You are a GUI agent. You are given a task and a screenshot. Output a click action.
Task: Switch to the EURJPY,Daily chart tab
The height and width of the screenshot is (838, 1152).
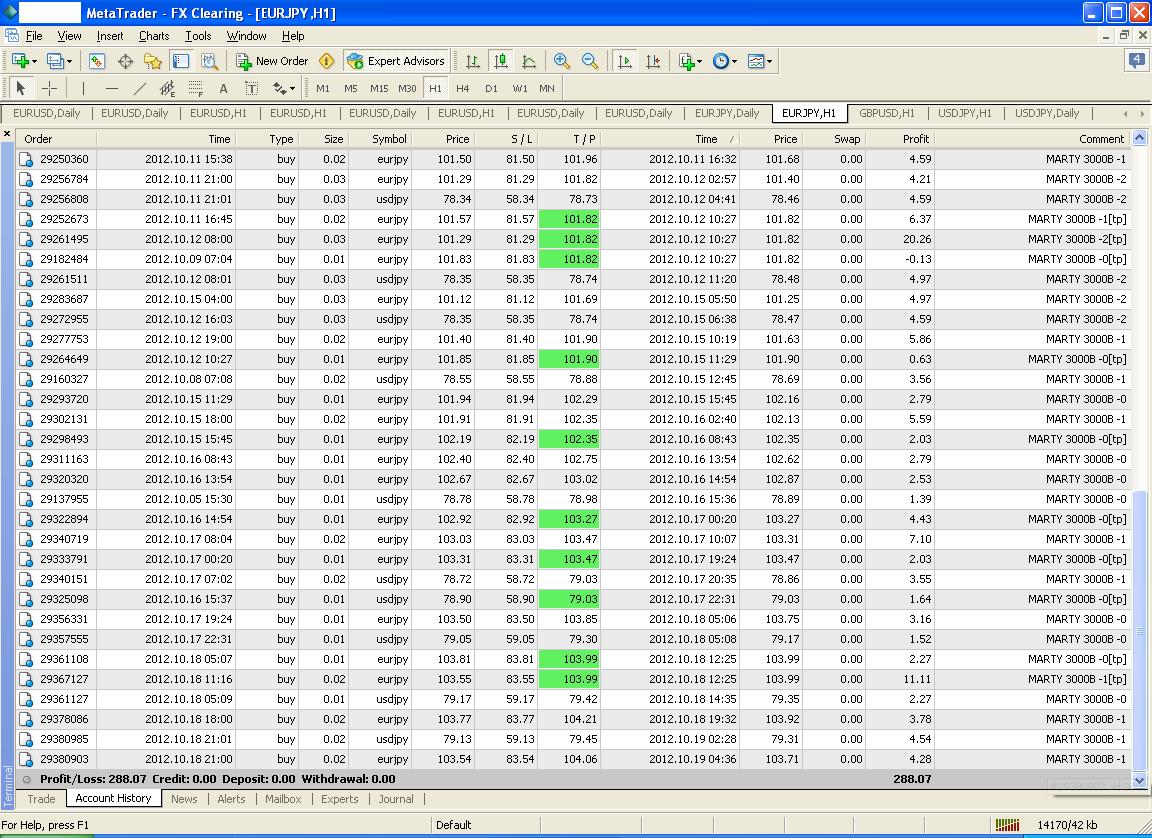(x=727, y=113)
